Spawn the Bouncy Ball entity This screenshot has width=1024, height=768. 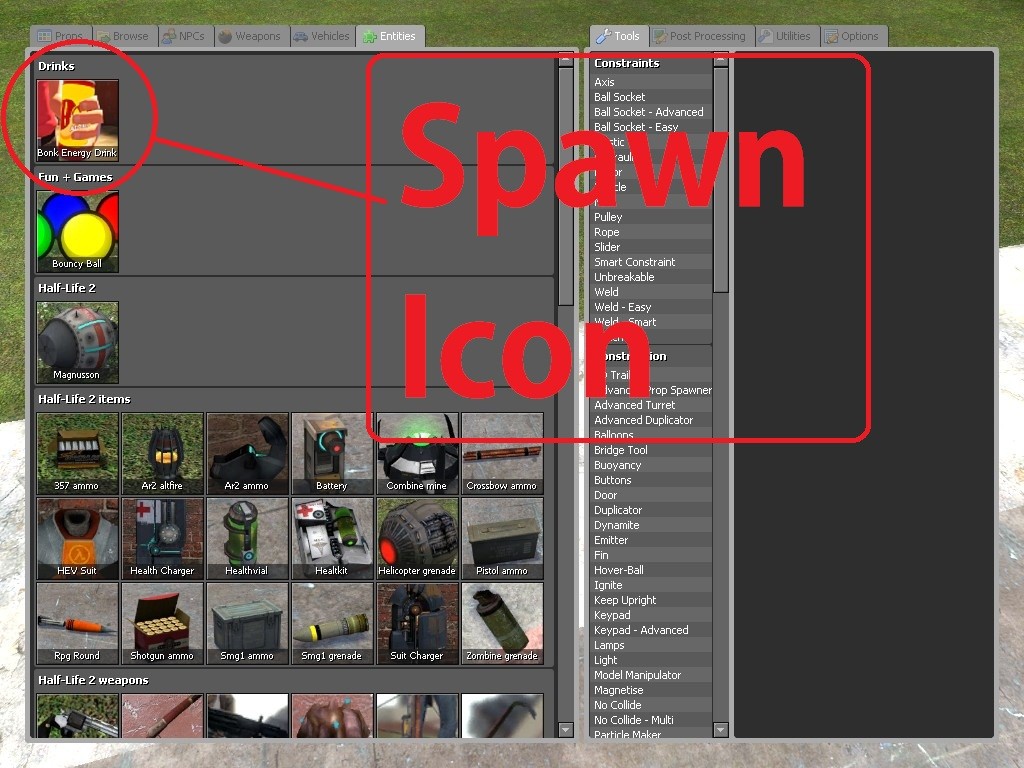[x=77, y=231]
